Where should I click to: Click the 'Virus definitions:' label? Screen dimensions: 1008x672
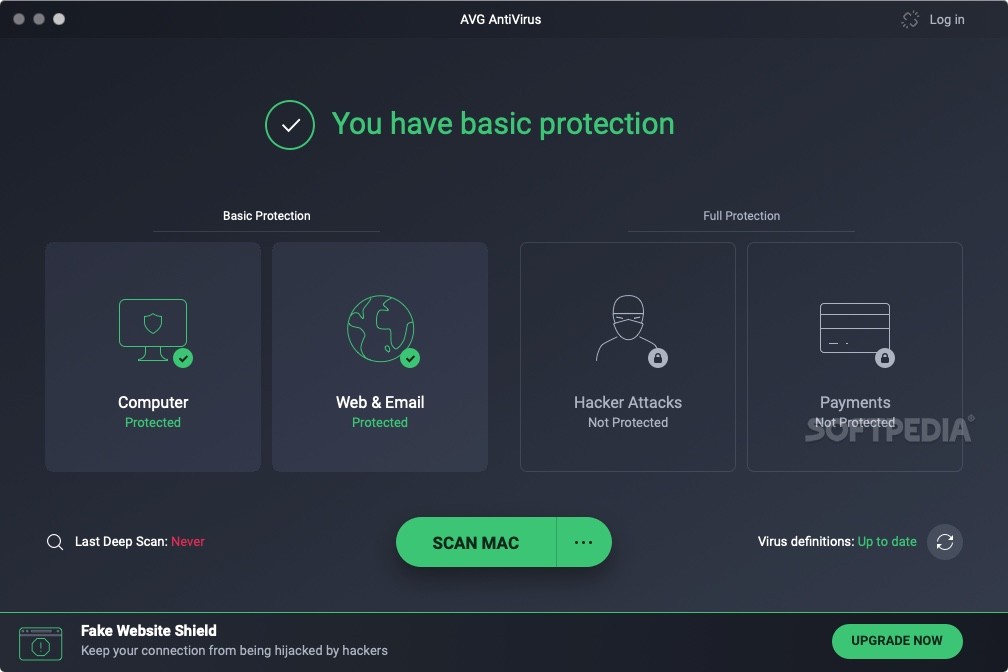point(806,541)
